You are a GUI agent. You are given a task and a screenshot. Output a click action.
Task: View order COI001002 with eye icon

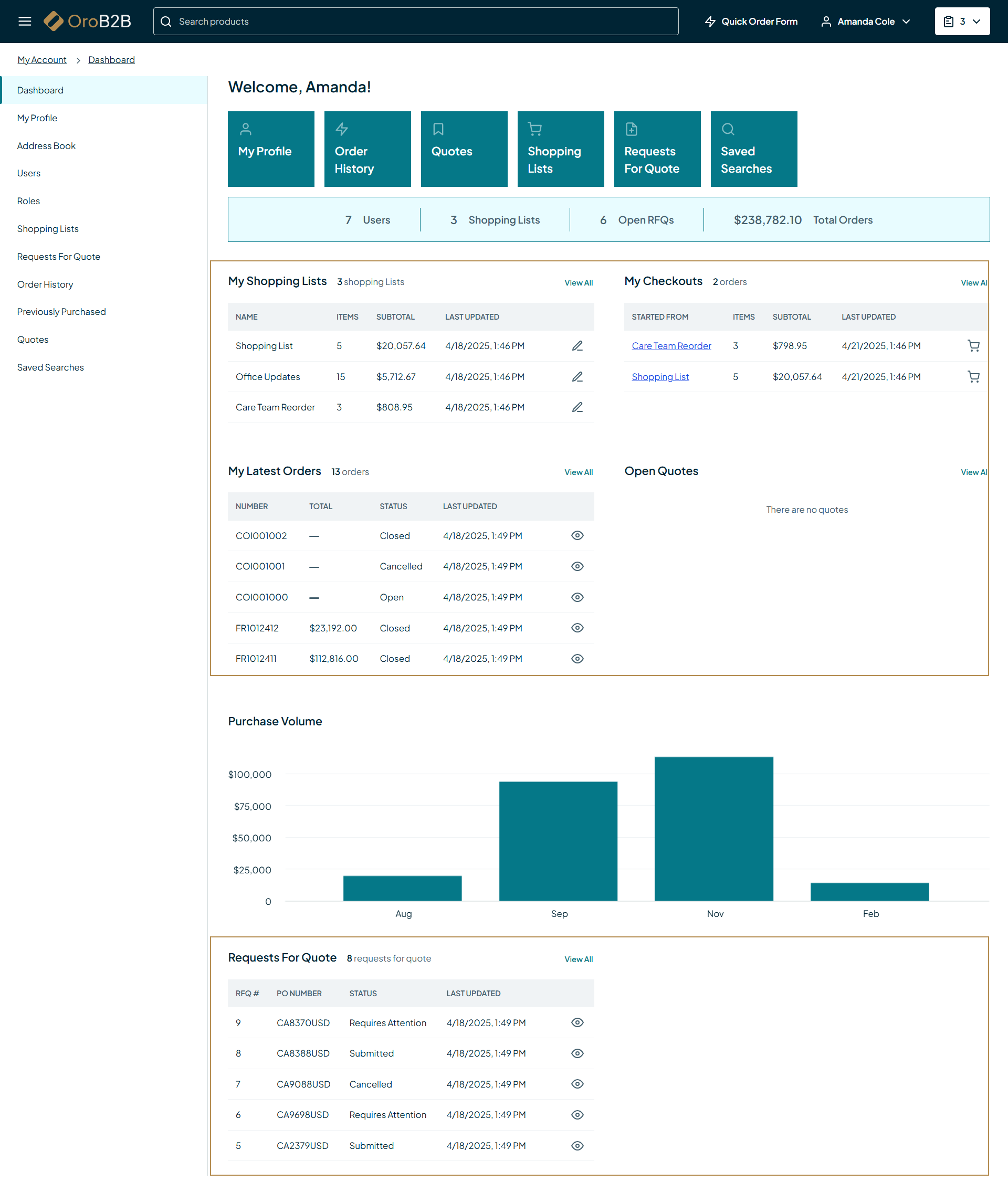[577, 535]
